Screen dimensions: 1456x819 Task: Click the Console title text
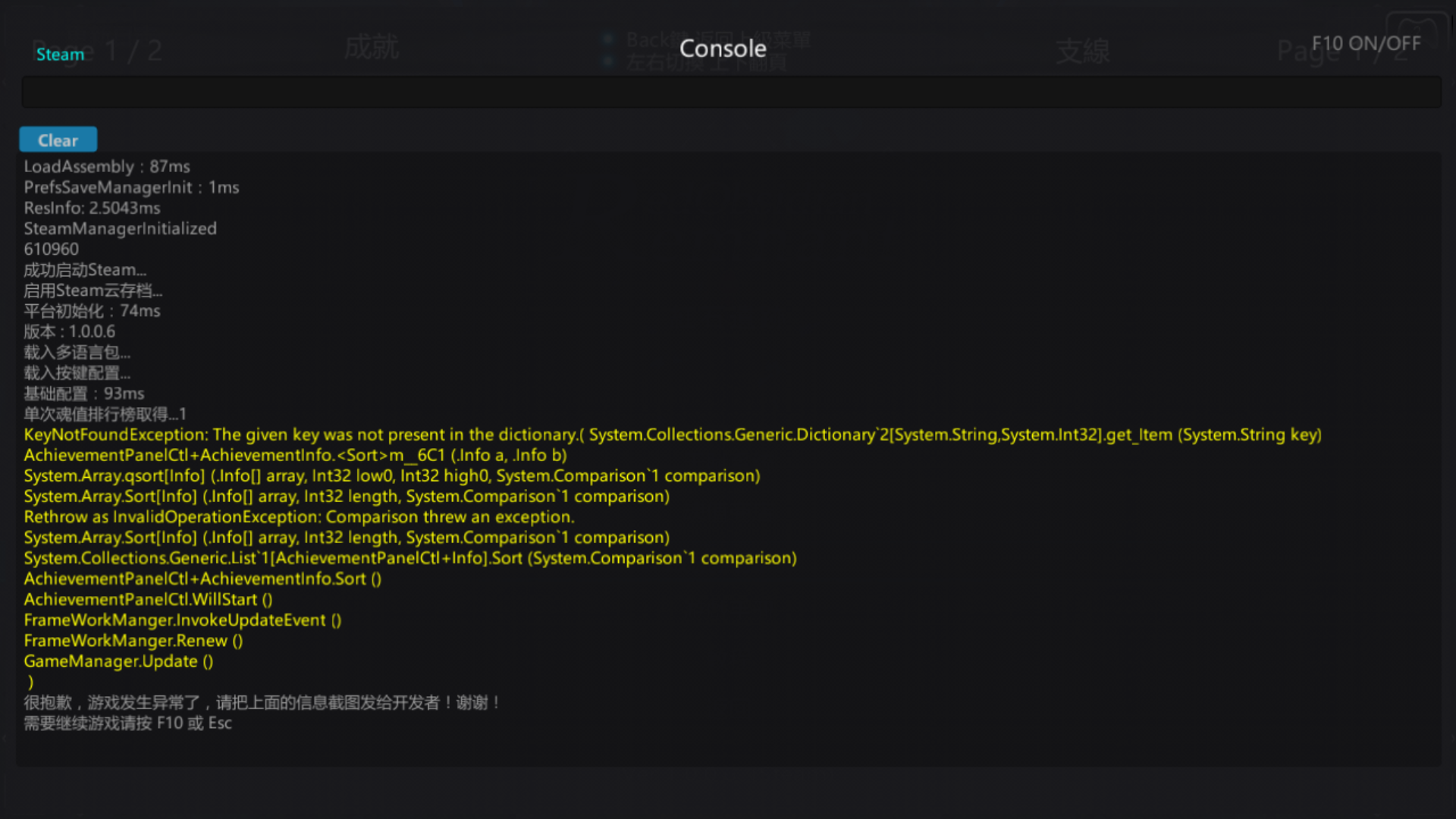coord(723,49)
